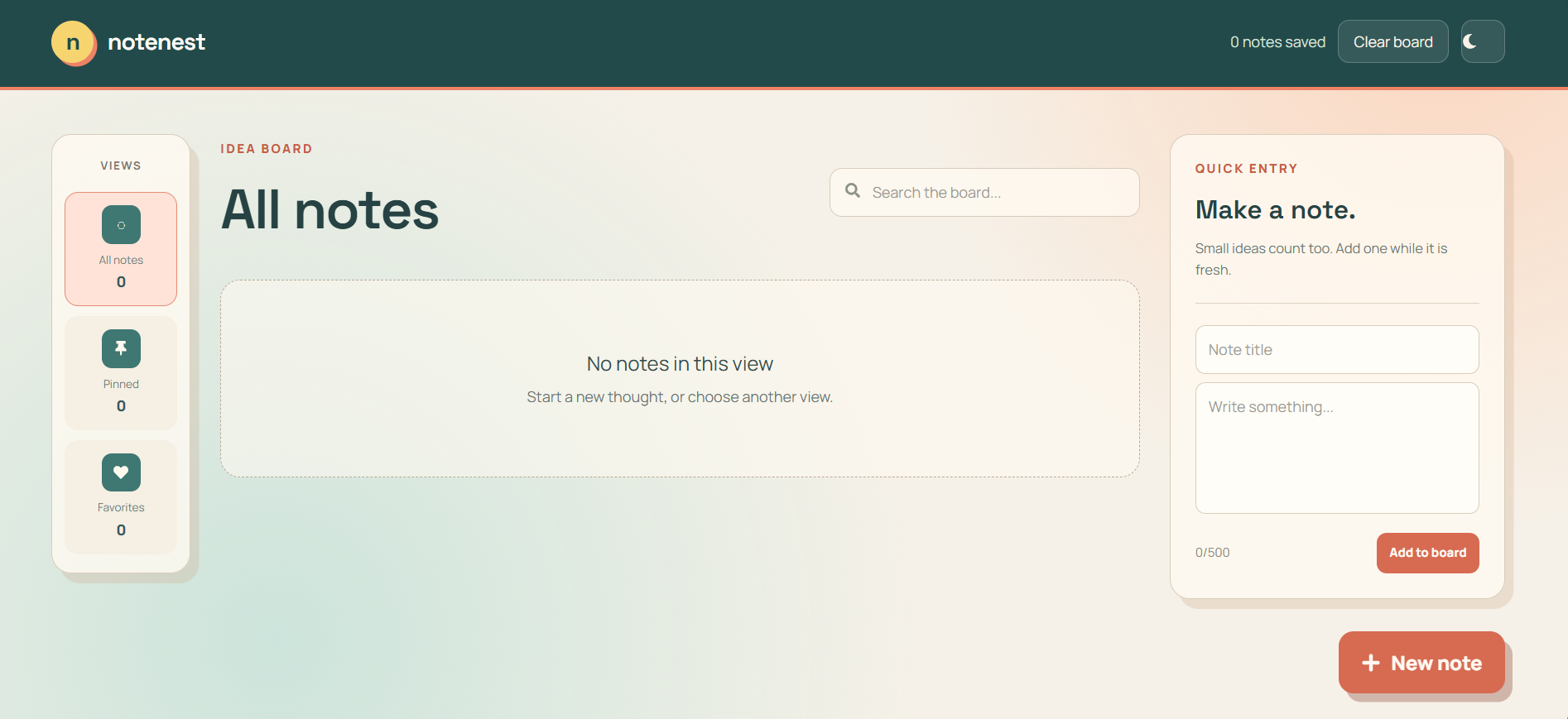The height and width of the screenshot is (719, 1568).
Task: Click the magnifier search icon
Action: (x=853, y=191)
